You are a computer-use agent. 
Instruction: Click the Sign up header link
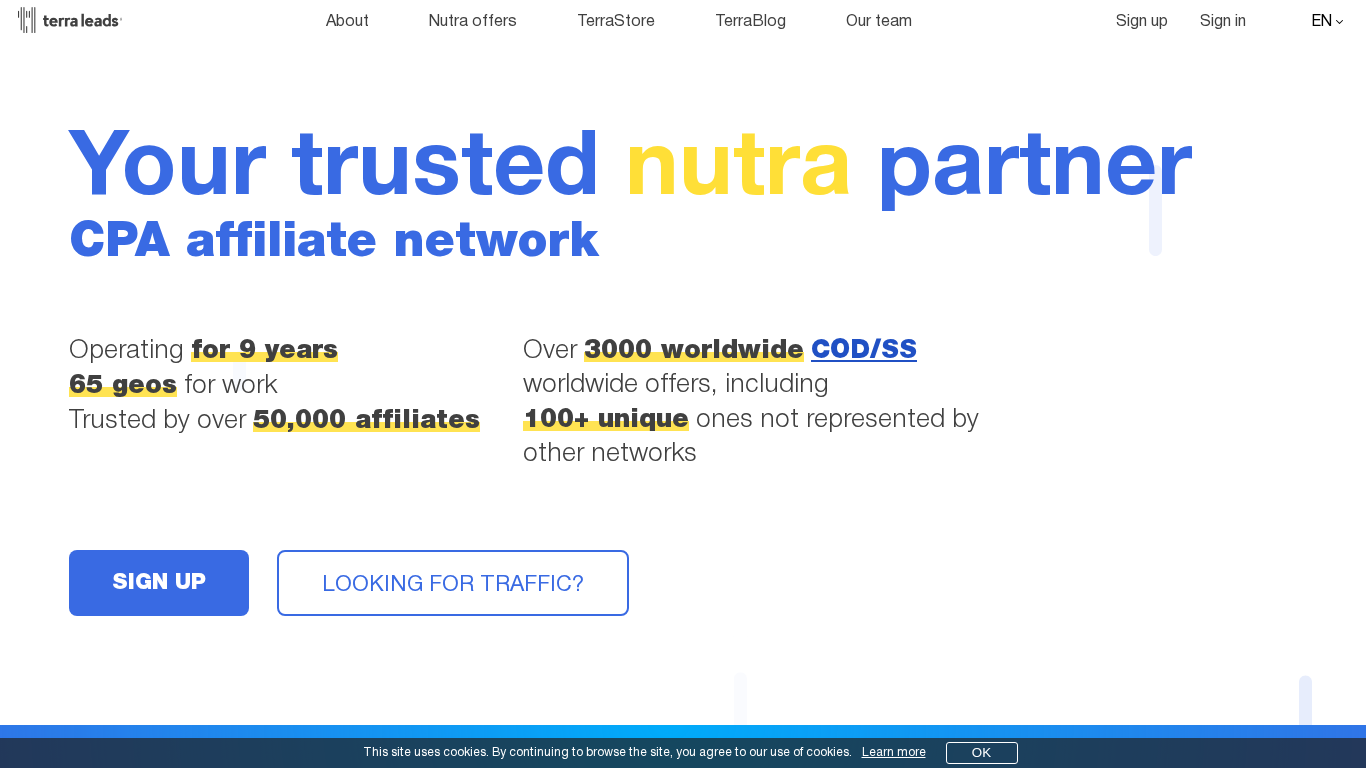click(1141, 20)
